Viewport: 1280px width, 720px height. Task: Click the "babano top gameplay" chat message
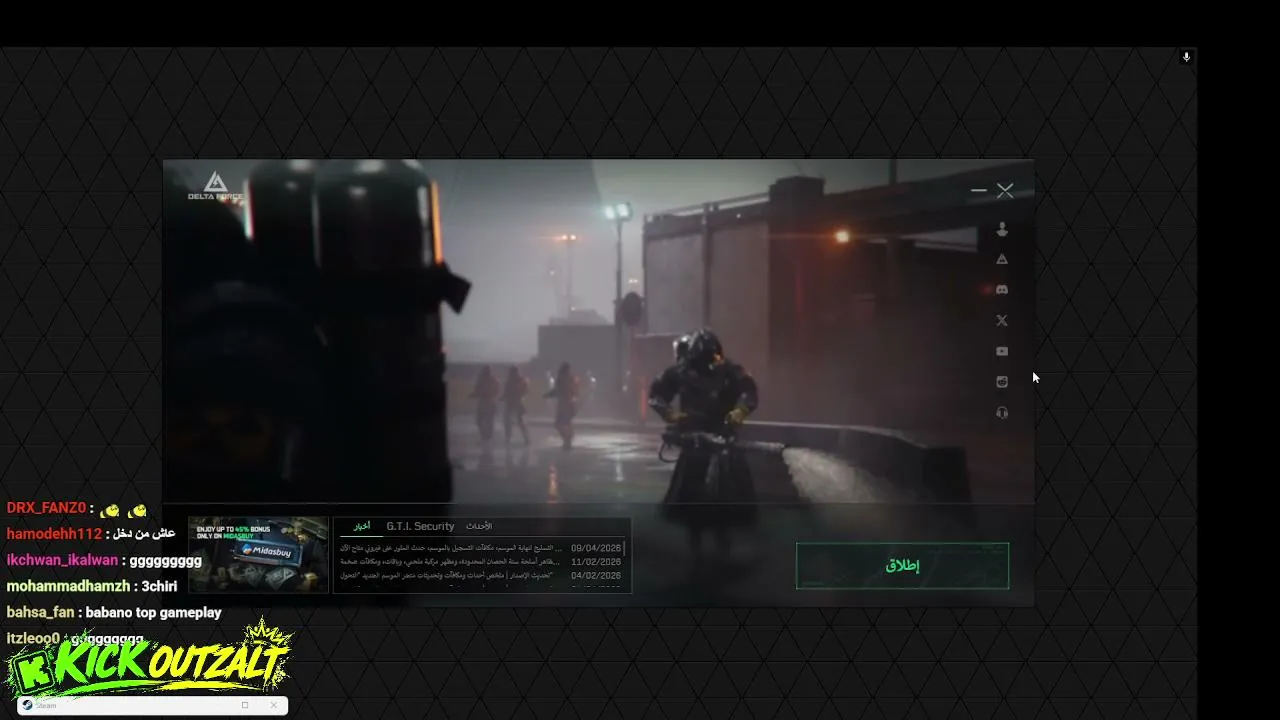154,612
